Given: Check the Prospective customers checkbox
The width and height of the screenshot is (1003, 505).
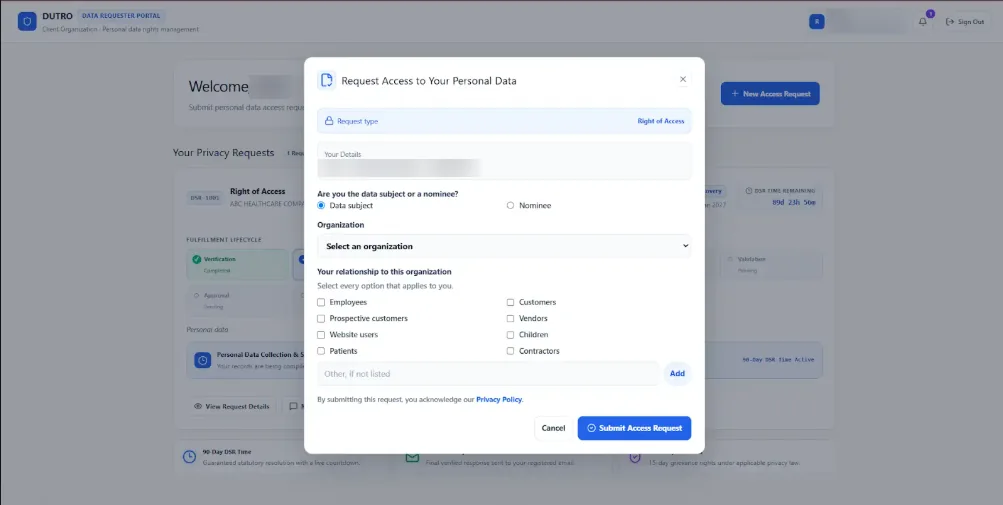Looking at the screenshot, I should 321,318.
